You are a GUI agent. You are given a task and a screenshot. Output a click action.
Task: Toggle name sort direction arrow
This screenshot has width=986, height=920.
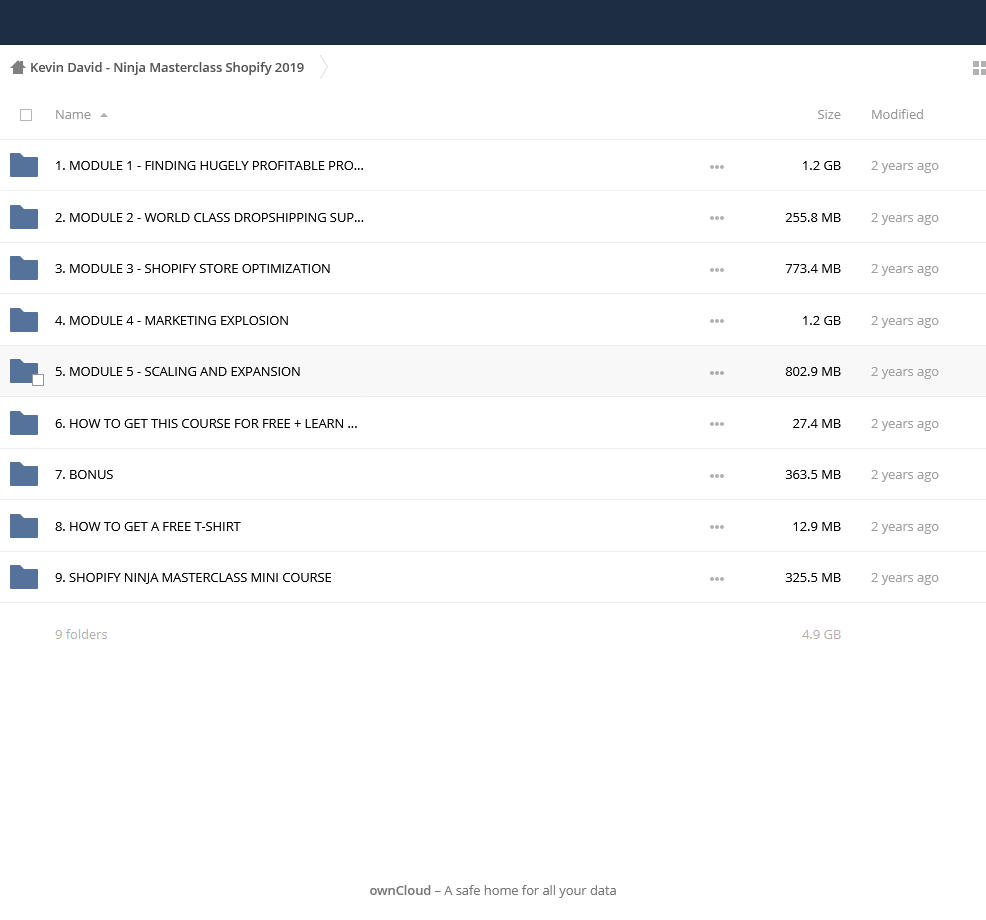[x=104, y=115]
